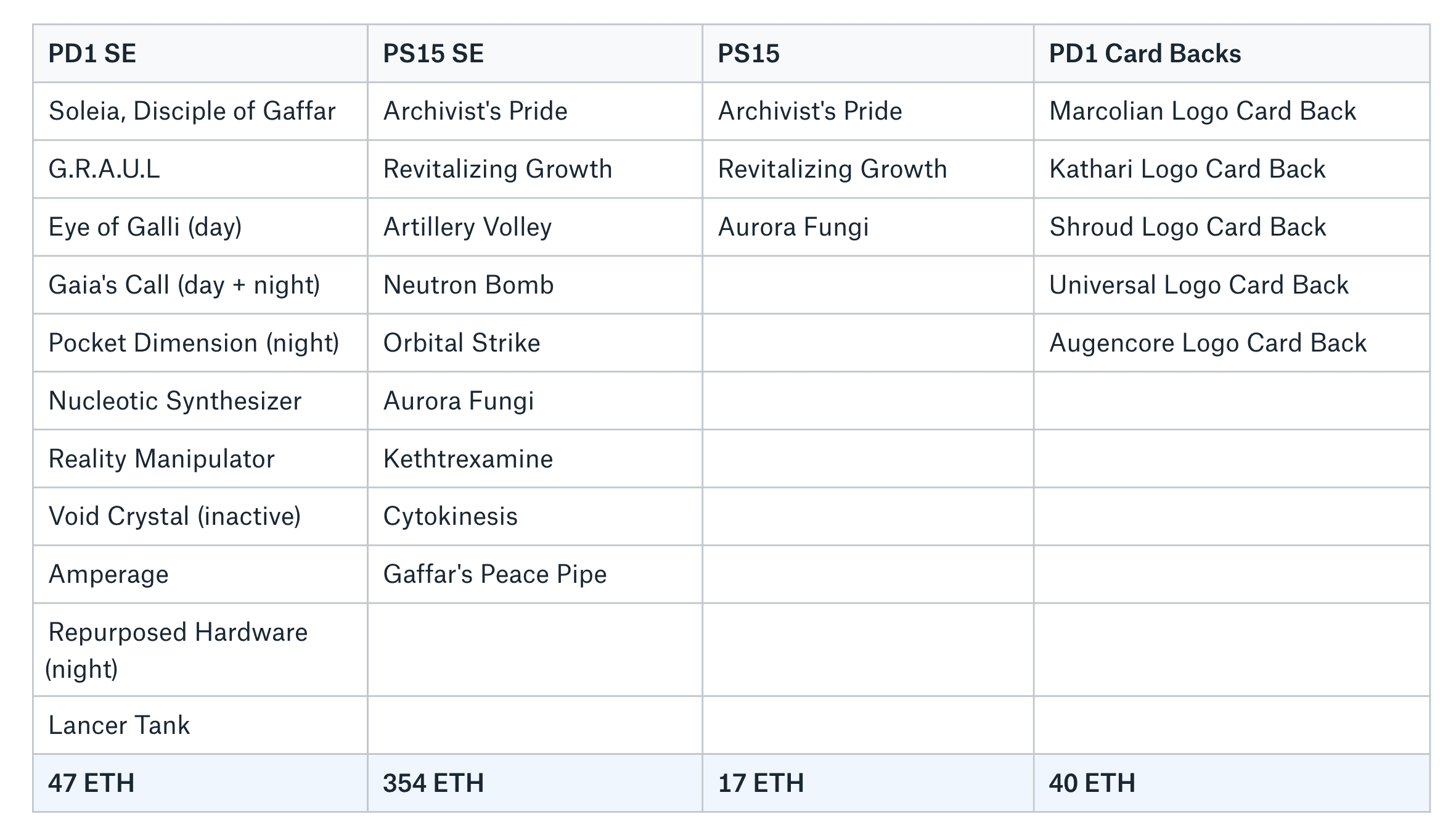
Task: Click the PD1 SE column header
Action: click(x=200, y=54)
